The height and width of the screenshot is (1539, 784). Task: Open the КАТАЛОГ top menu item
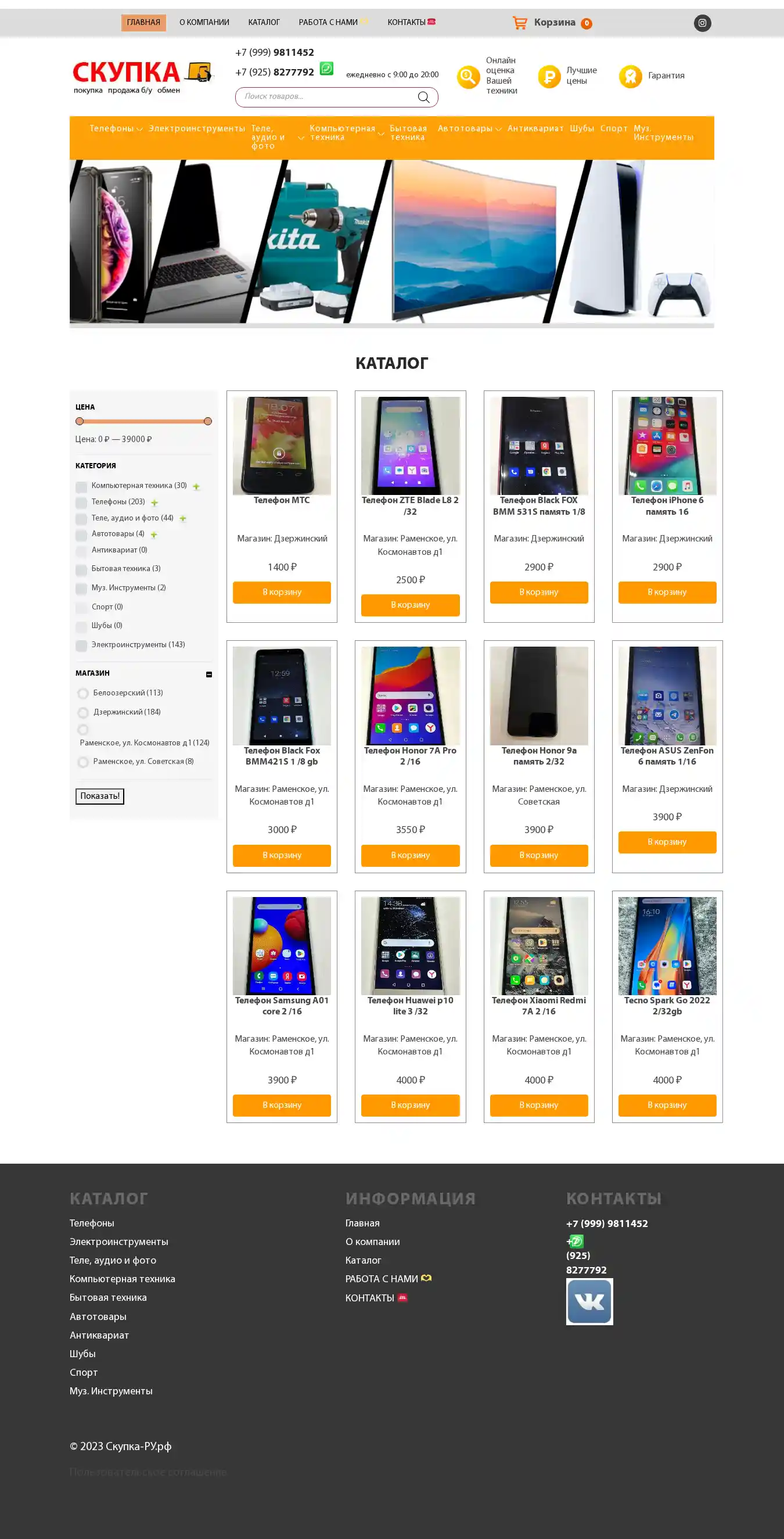[x=264, y=23]
